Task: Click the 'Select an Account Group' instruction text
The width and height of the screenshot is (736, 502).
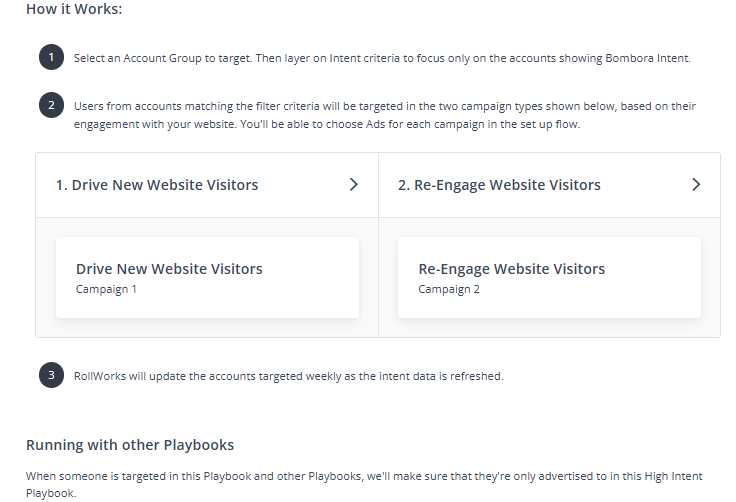Action: [x=381, y=58]
